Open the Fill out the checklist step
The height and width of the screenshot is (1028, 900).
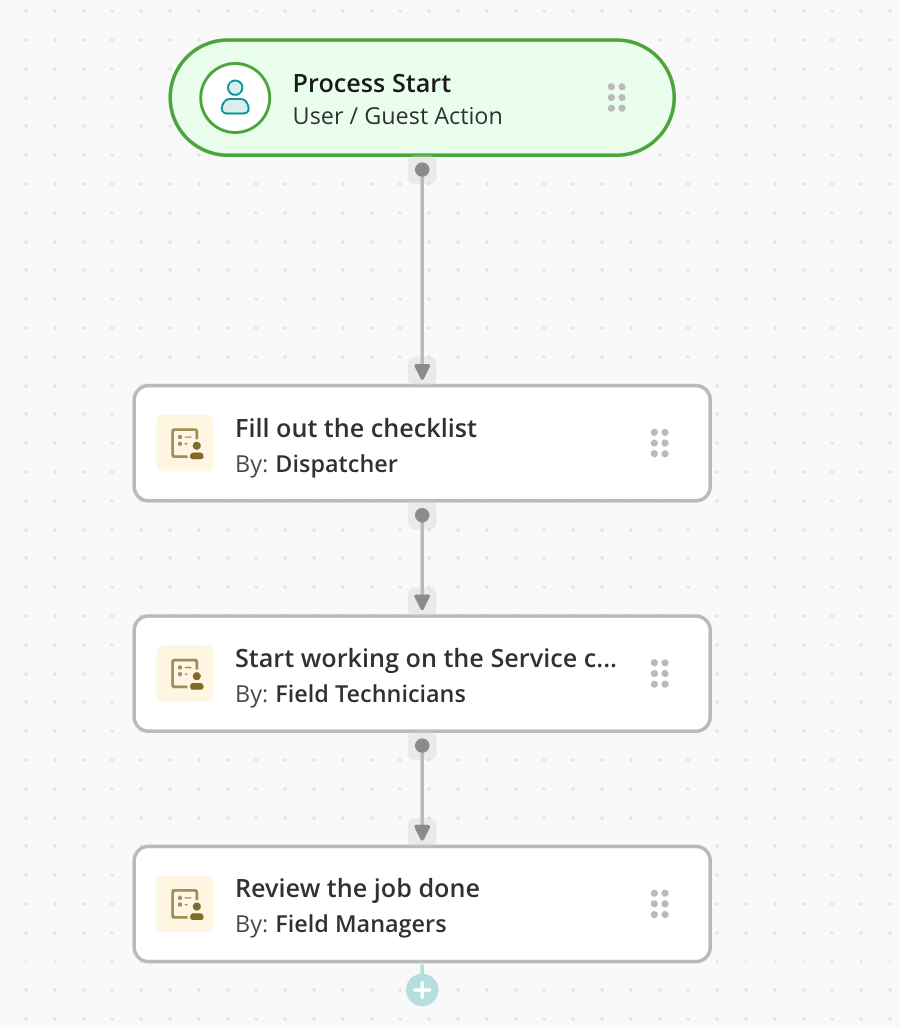click(x=356, y=429)
